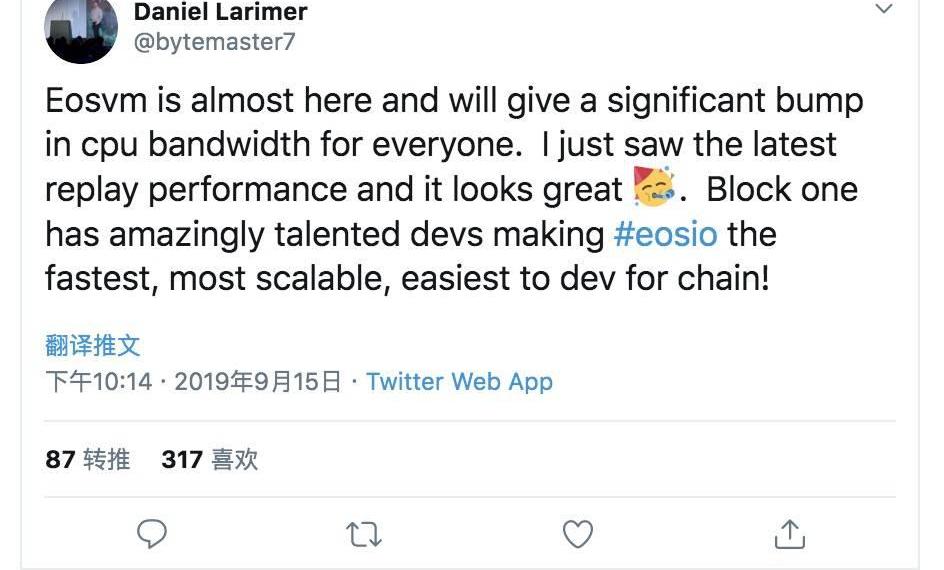Like the tweet with the heart icon

pos(578,534)
